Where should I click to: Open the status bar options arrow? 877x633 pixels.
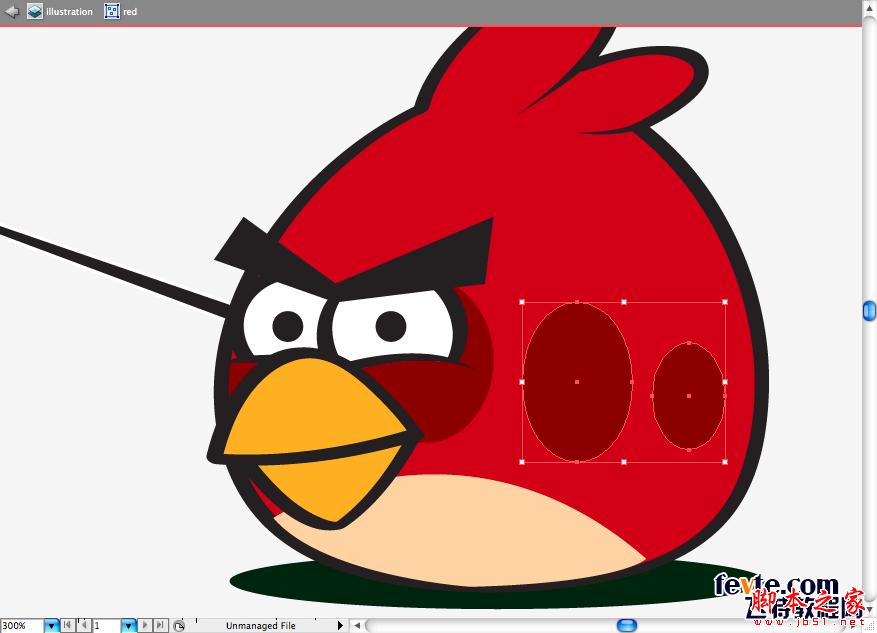340,625
